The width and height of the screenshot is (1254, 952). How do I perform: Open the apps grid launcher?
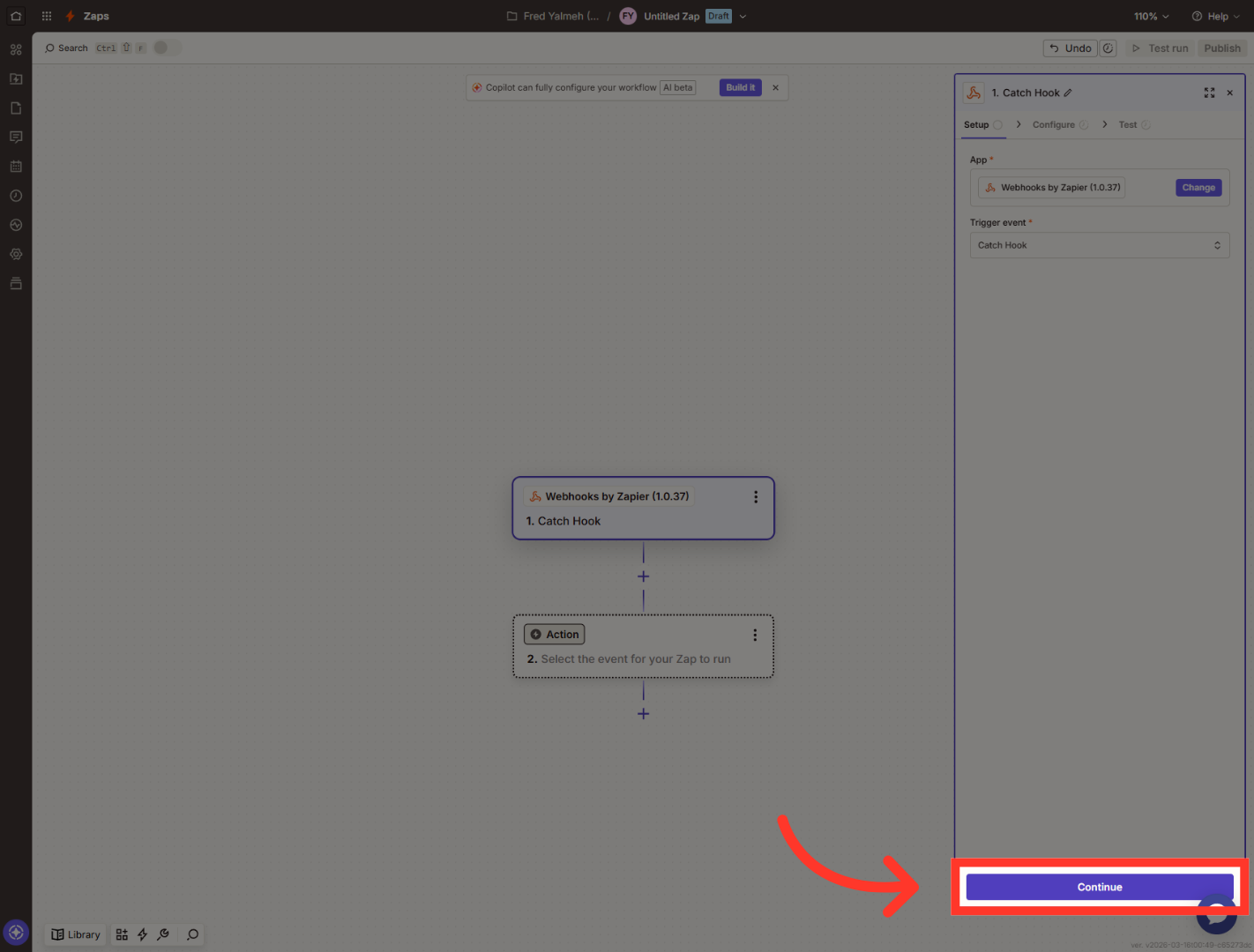(47, 16)
